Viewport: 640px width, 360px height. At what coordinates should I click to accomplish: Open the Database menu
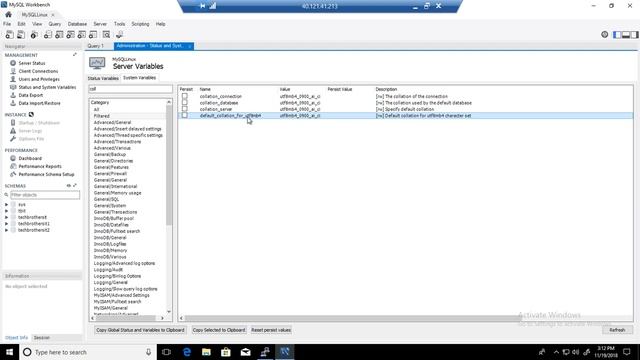tap(77, 24)
